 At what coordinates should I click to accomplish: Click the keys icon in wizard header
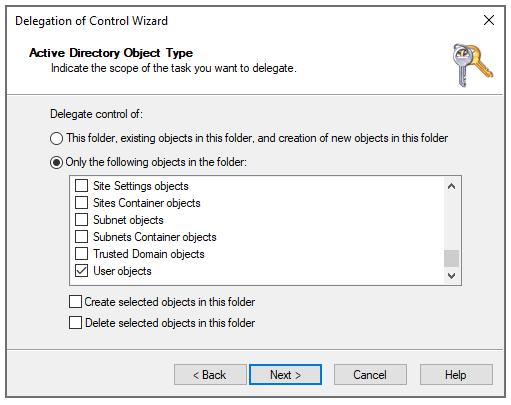[x=472, y=65]
